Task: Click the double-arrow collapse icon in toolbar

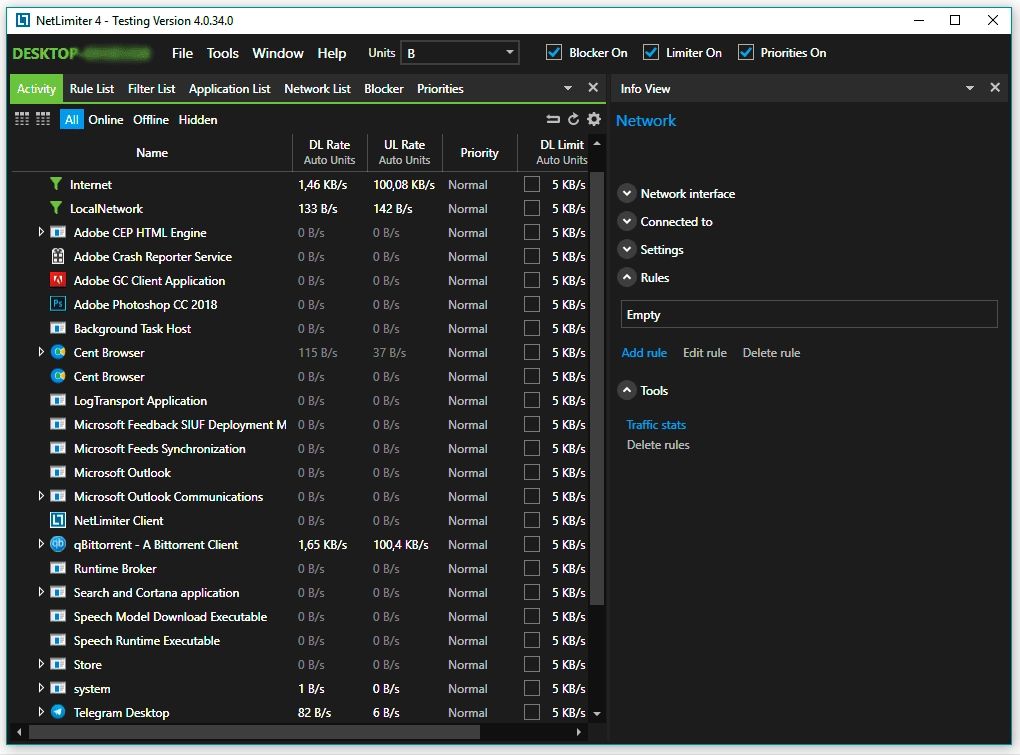Action: 553,119
